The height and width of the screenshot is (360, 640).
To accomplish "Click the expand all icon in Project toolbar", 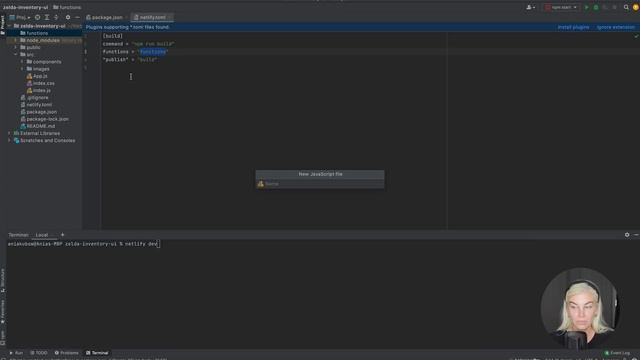I will click(47, 18).
